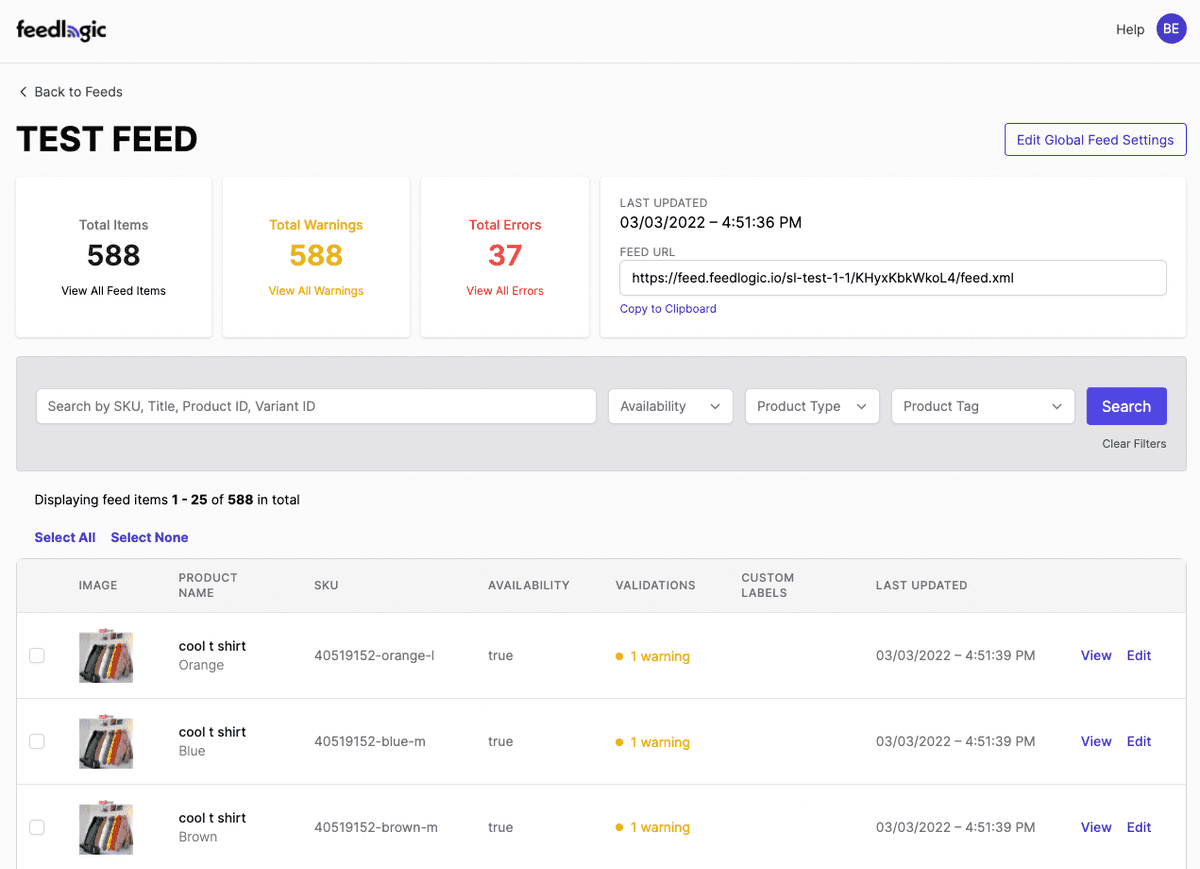1200x869 pixels.
Task: Check the cool t shirt Blue row checkbox
Action: pos(37,742)
